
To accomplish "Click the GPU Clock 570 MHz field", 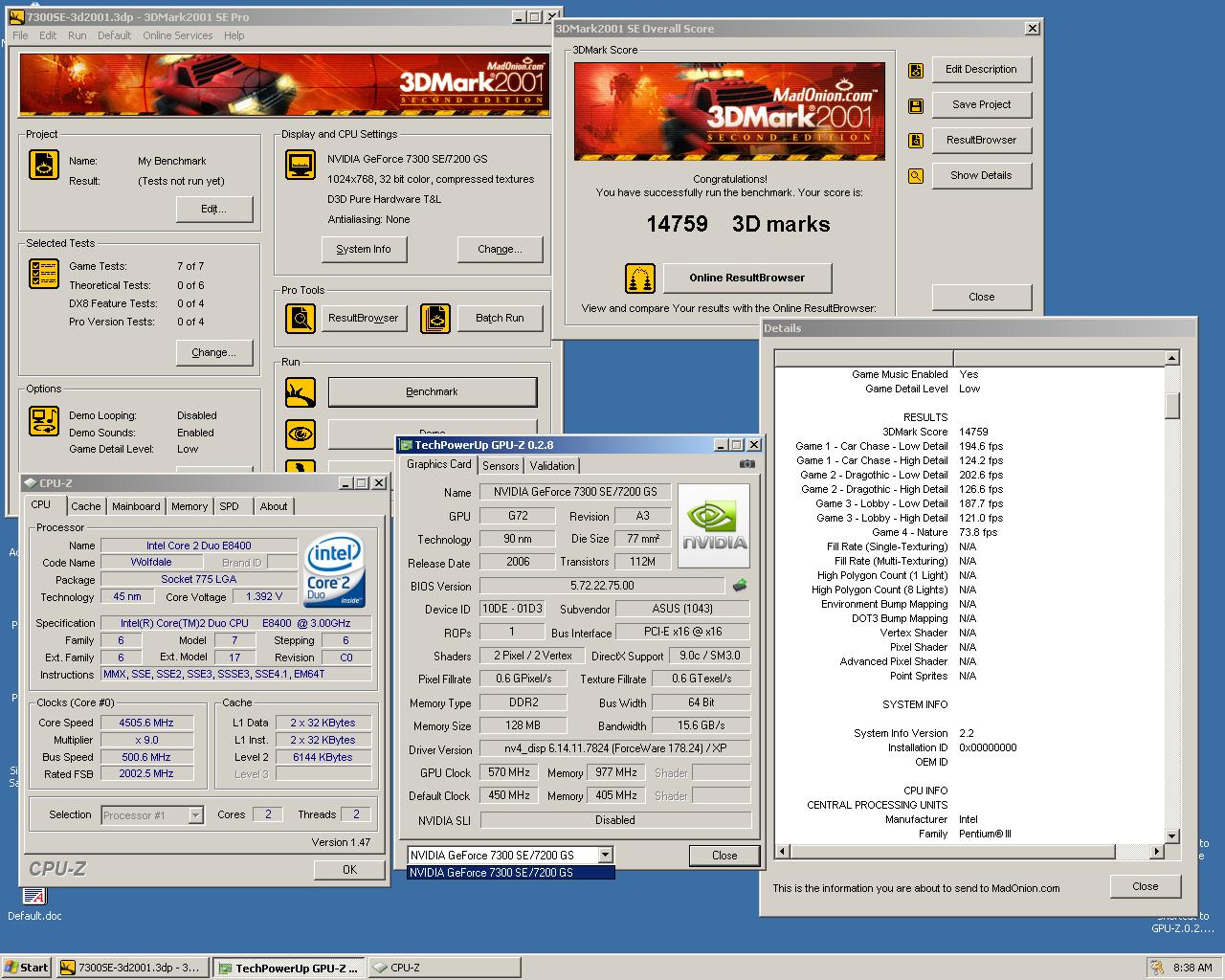I will 510,772.
